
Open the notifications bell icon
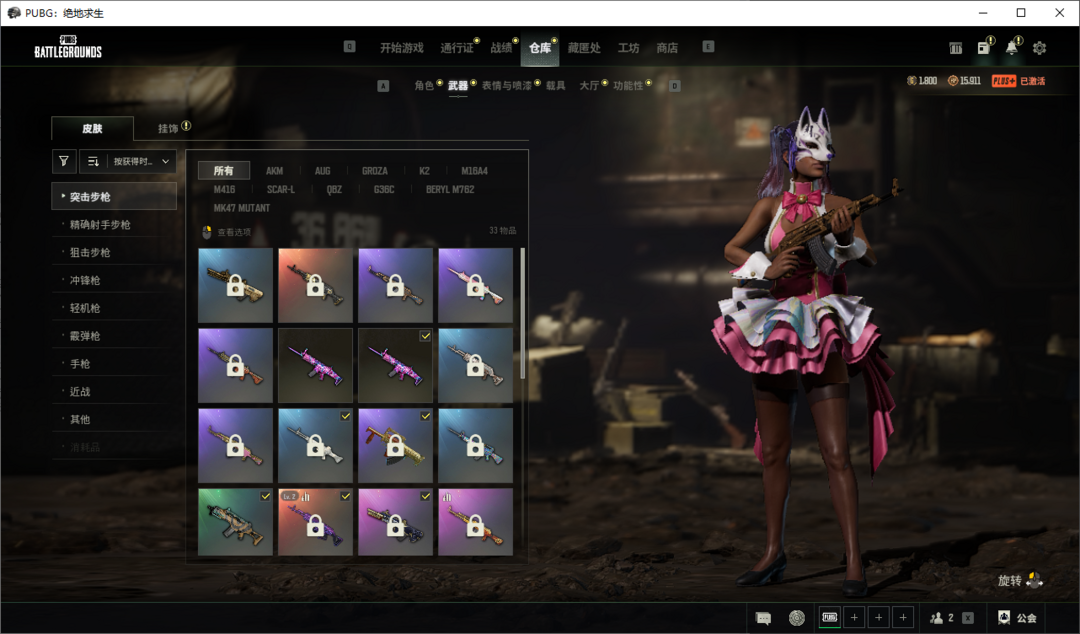coord(1011,47)
